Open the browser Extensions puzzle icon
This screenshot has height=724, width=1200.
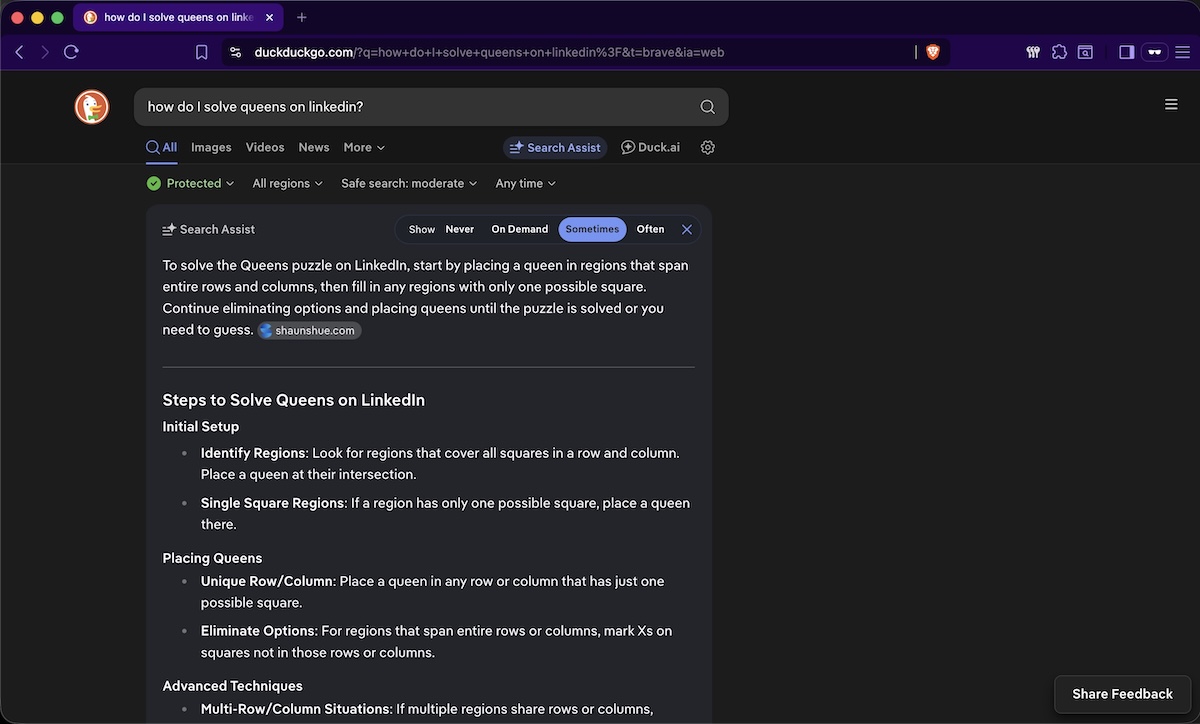(1059, 51)
